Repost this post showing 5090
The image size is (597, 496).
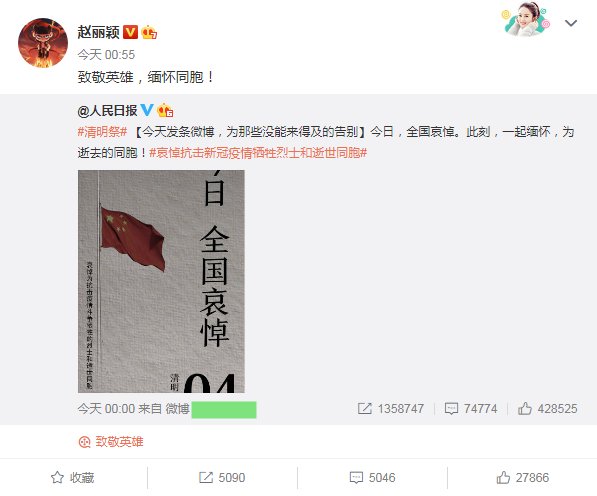(222, 478)
